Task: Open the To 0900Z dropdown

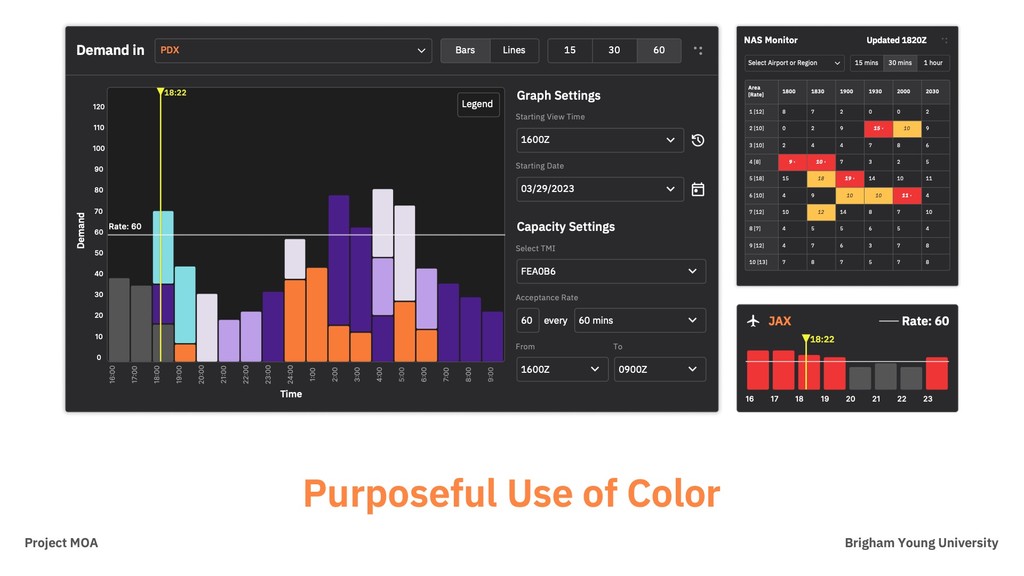Action: click(x=660, y=369)
